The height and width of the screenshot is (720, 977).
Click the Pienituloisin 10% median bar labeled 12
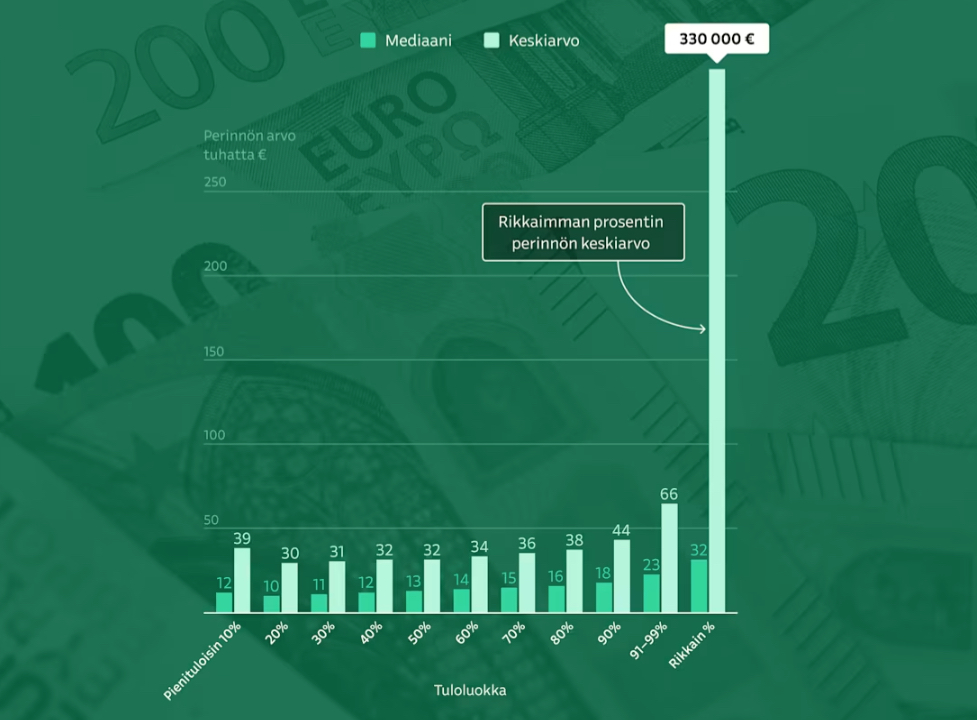tap(224, 602)
